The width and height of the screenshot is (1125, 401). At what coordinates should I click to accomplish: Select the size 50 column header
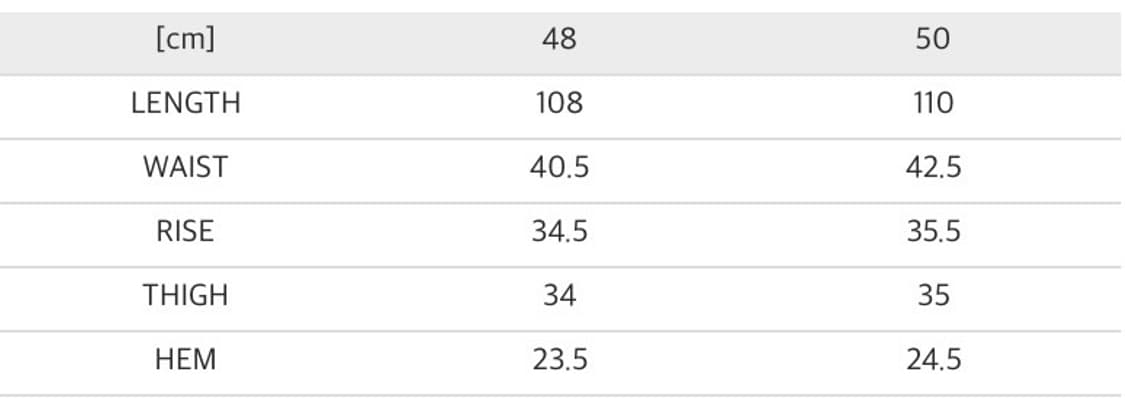[x=932, y=40]
